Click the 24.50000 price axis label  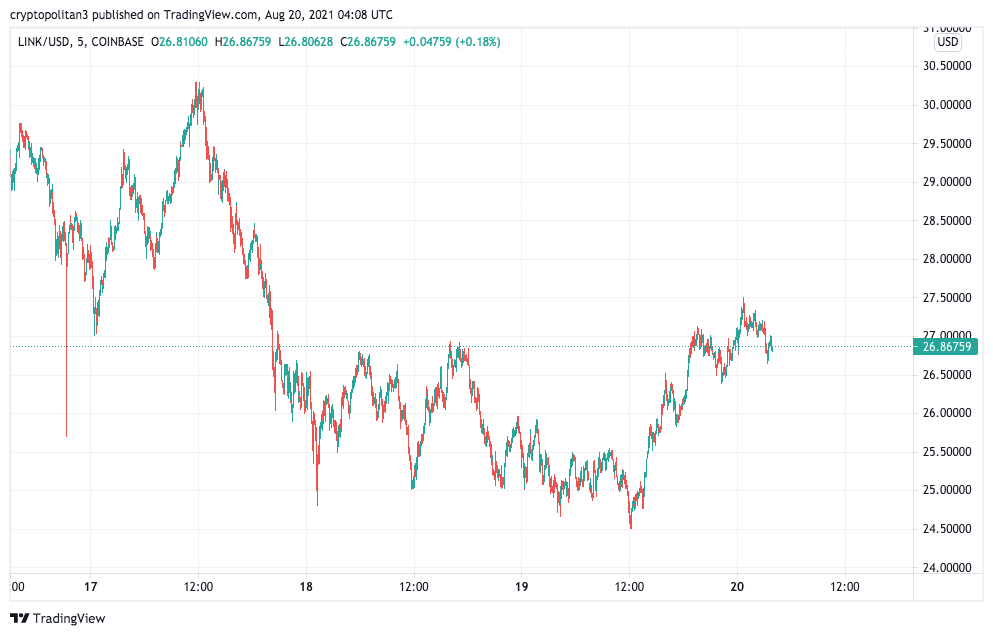pyautogui.click(x=947, y=528)
